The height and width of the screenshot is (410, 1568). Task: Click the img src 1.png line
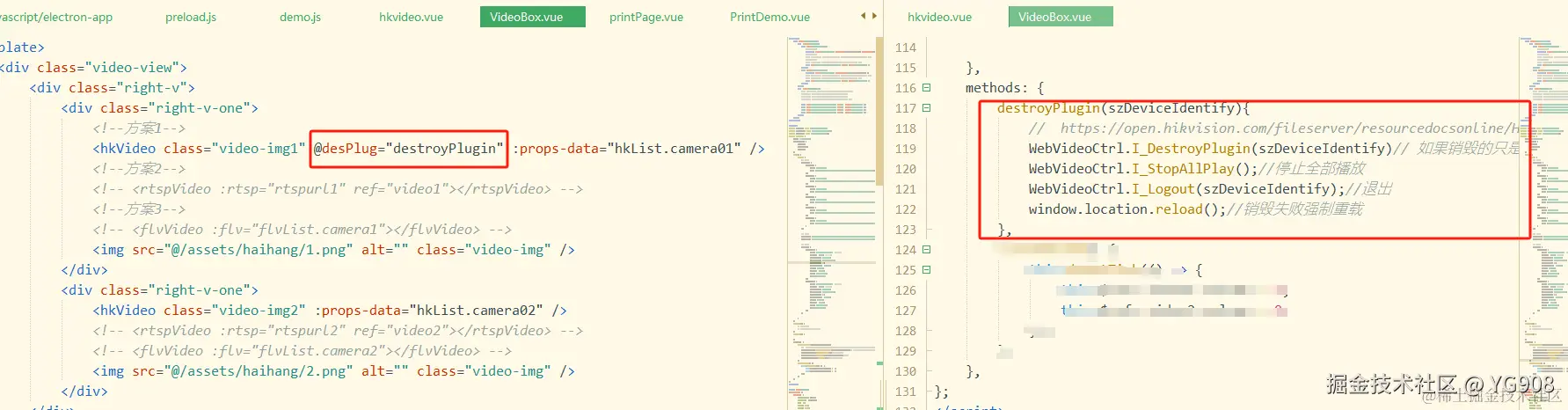[x=334, y=250]
